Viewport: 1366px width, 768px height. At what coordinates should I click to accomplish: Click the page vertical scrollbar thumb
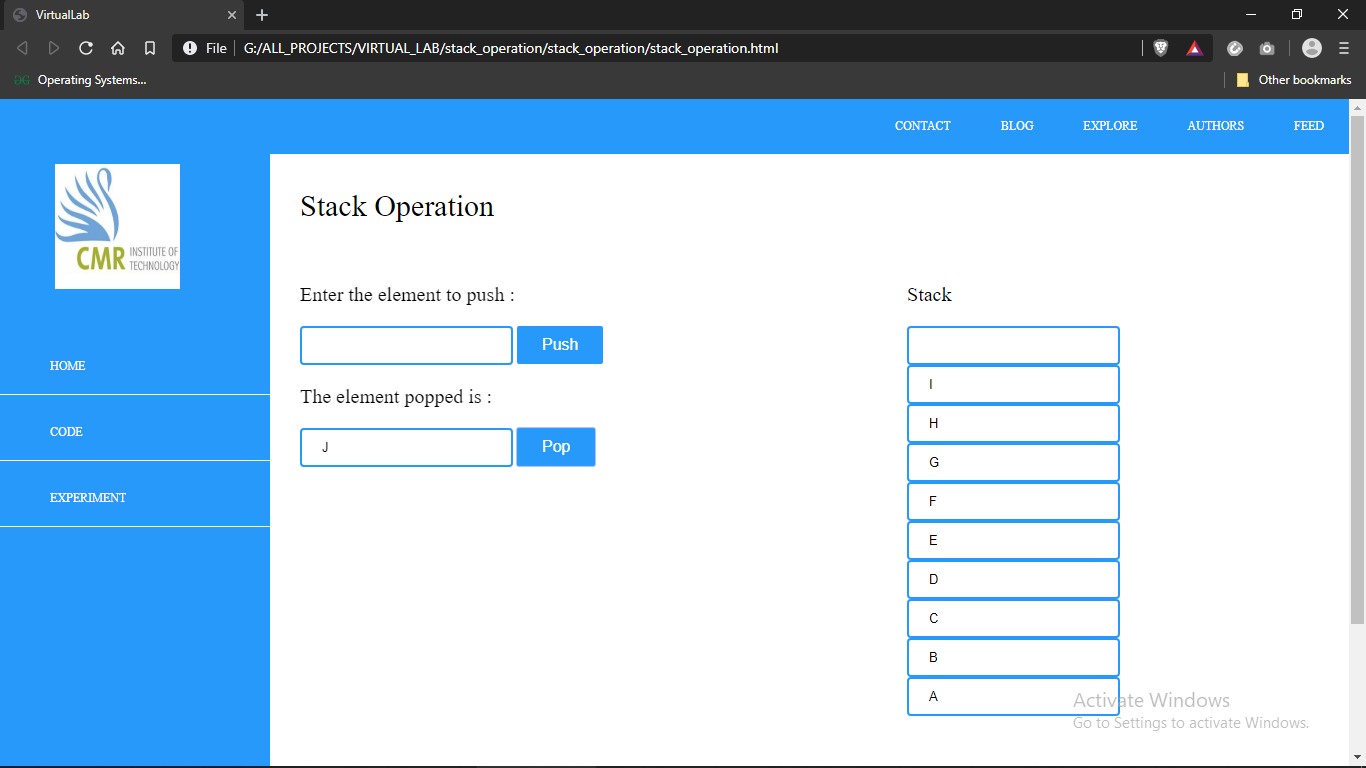coord(1357,370)
